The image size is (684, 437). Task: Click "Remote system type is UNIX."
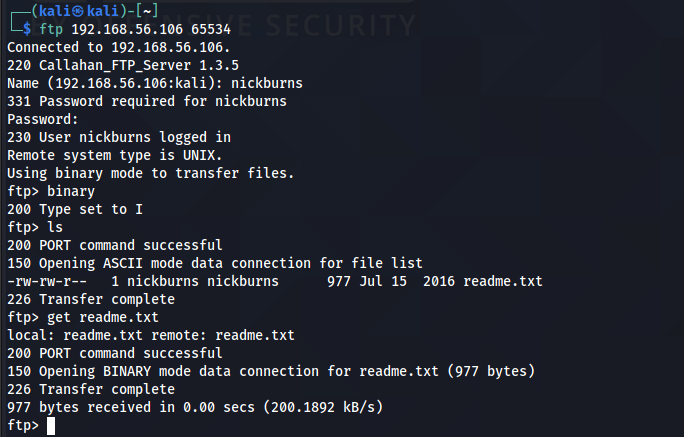pyautogui.click(x=114, y=155)
